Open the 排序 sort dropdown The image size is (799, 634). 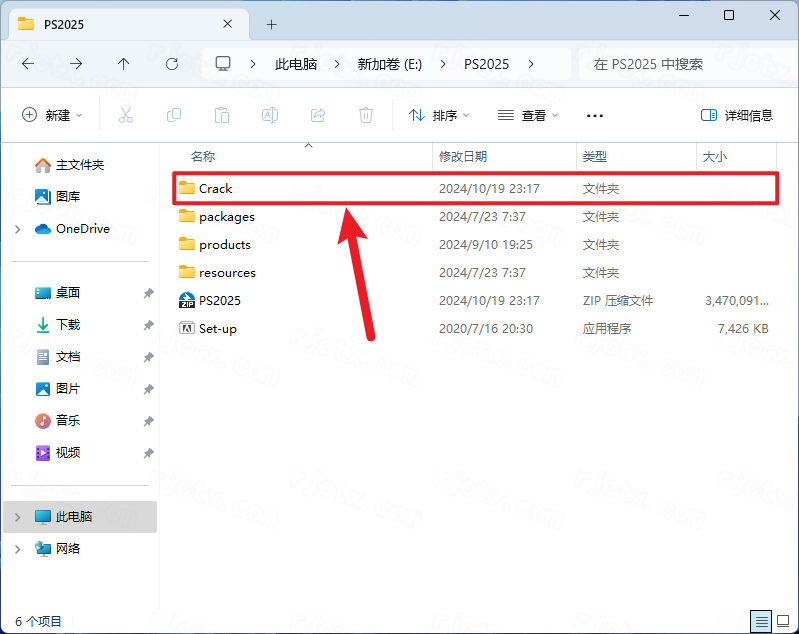click(x=440, y=115)
